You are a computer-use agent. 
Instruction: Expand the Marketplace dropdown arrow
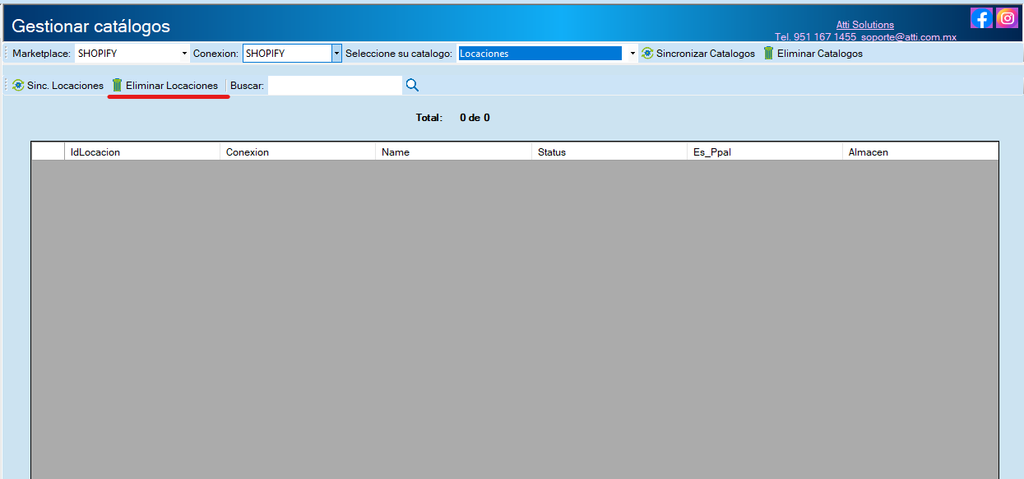click(x=185, y=53)
